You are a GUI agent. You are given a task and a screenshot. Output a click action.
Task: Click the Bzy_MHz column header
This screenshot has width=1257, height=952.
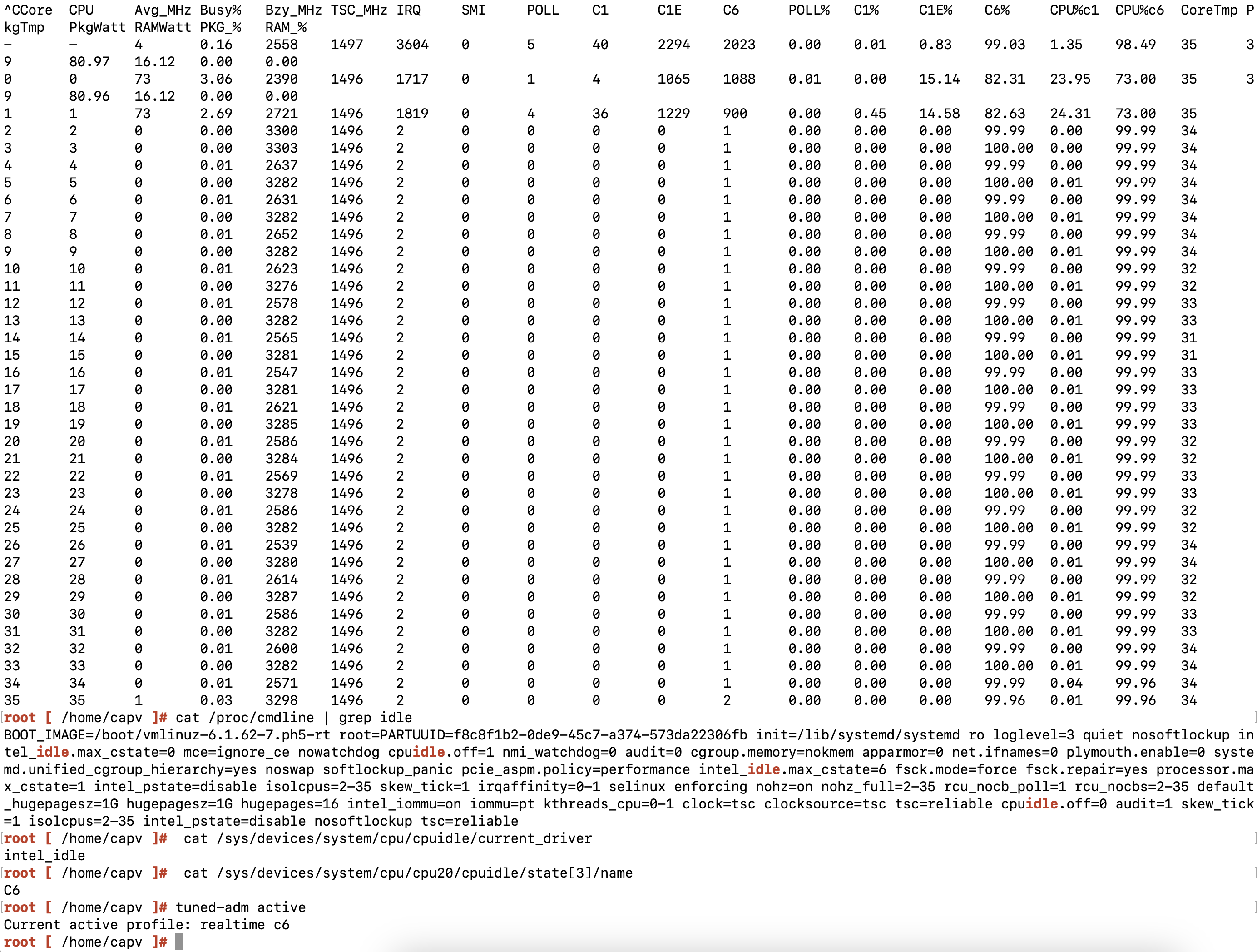coord(293,10)
